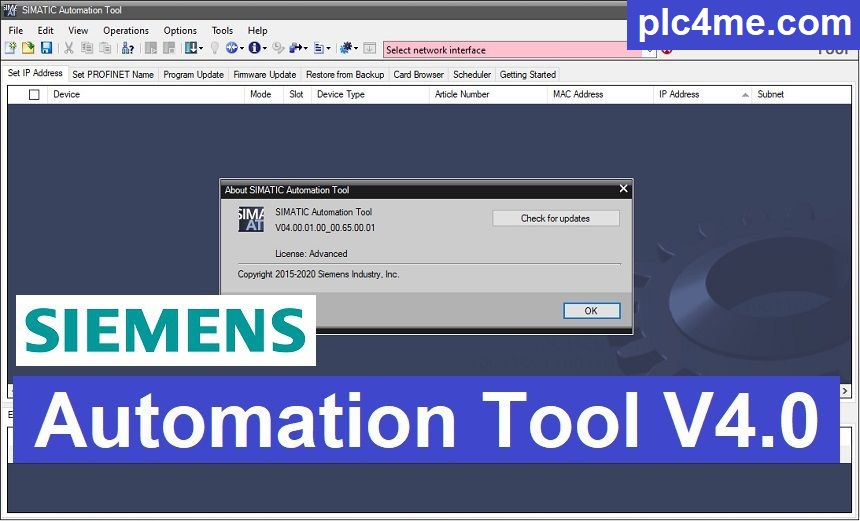Image resolution: width=860 pixels, height=521 pixels.
Task: Open the Operations menu
Action: pyautogui.click(x=125, y=31)
